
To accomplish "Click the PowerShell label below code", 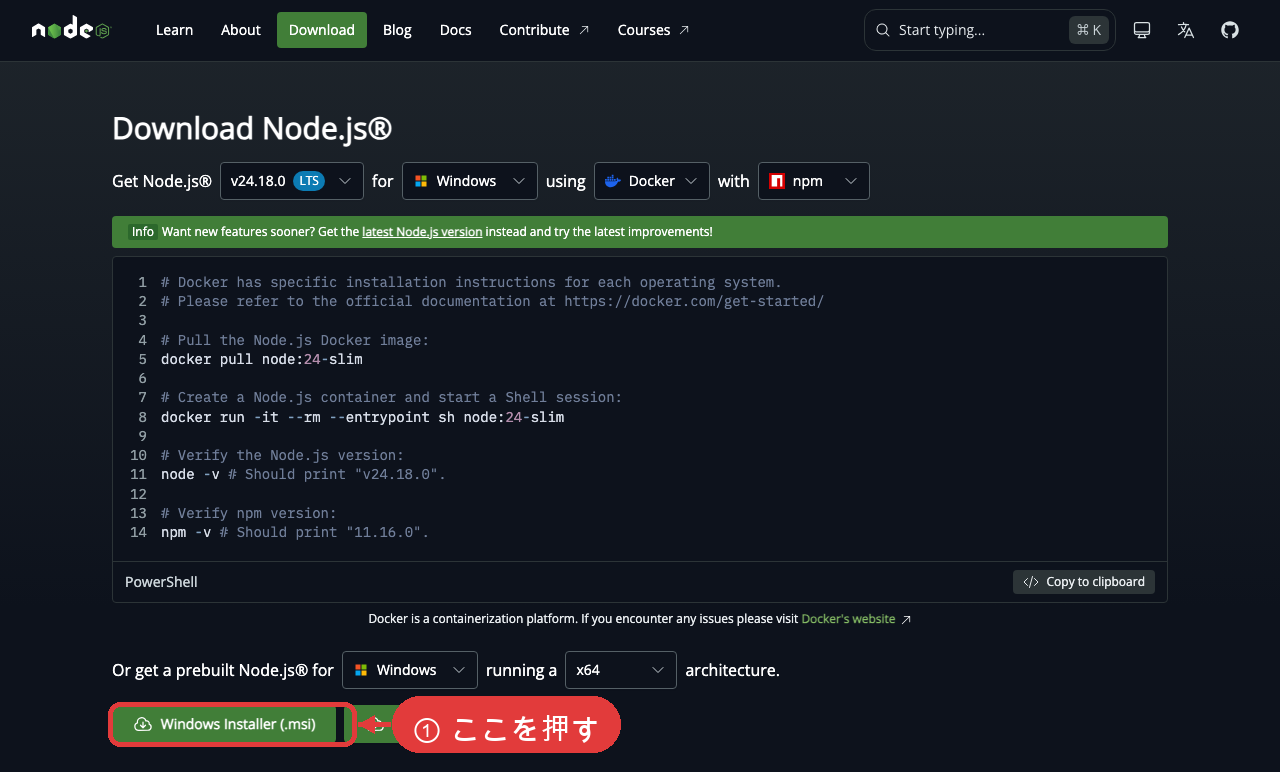I will 161,582.
